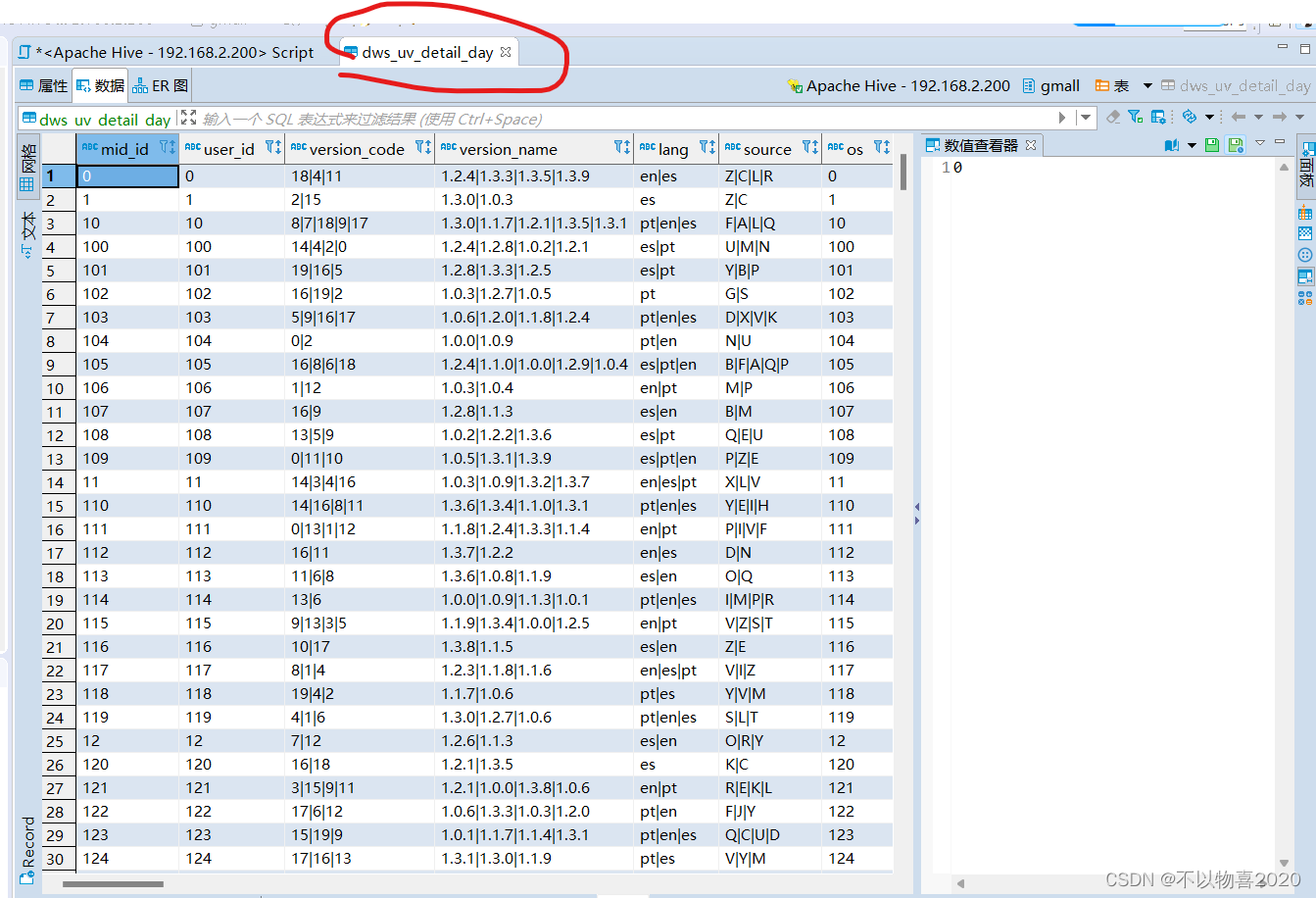Click the round grouping panel icon
Image resolution: width=1316 pixels, height=898 pixels.
click(x=1305, y=255)
